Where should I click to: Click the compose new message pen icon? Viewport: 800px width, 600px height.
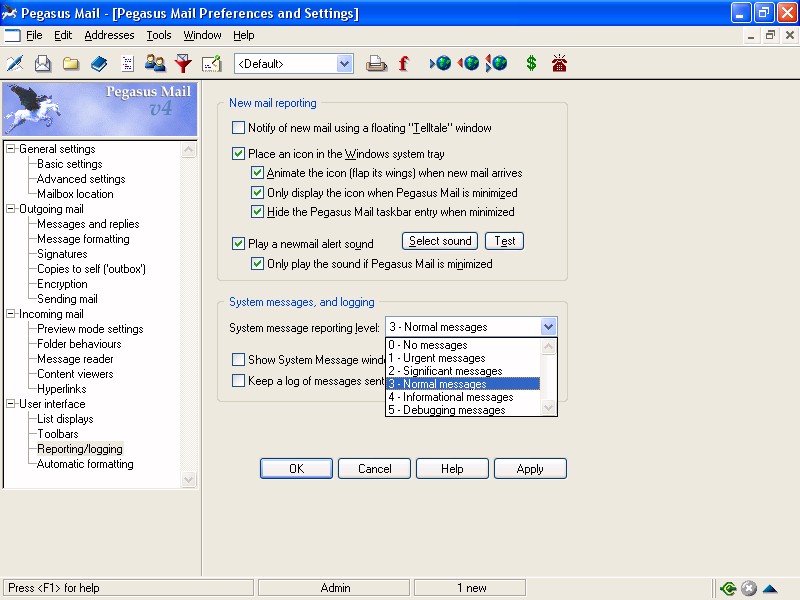pyautogui.click(x=15, y=64)
